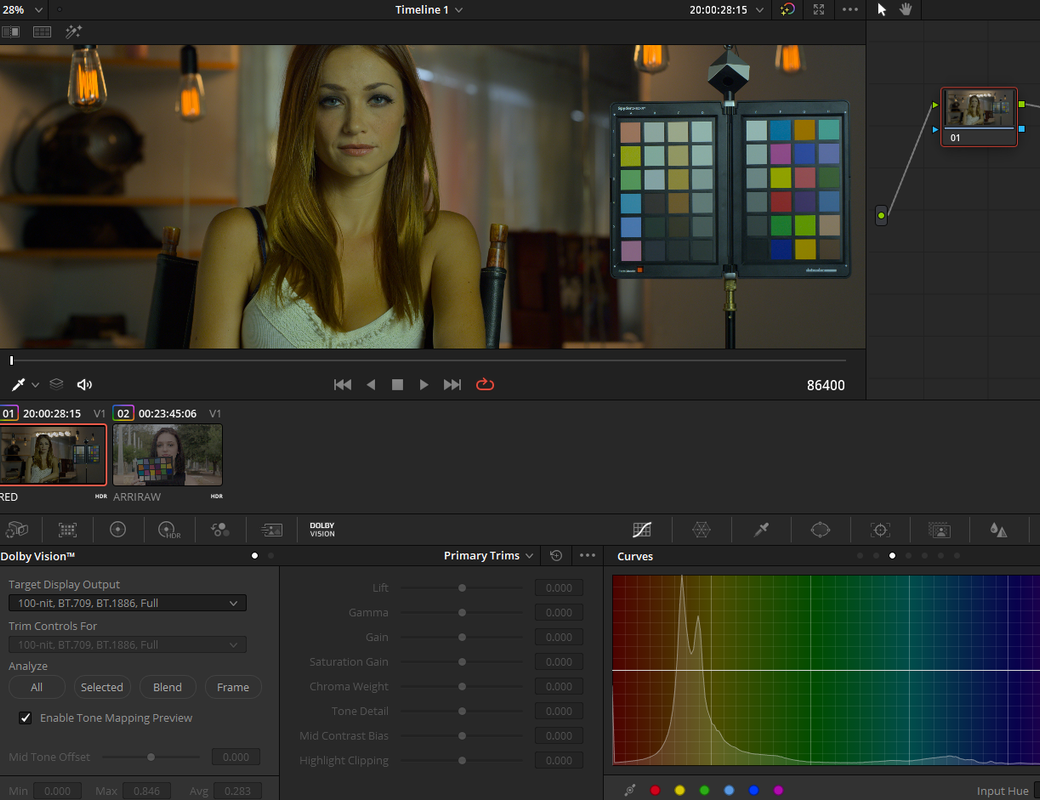Screen dimensions: 1040x800
Task: Pick the red hue swatch under Curves
Action: coord(655,790)
